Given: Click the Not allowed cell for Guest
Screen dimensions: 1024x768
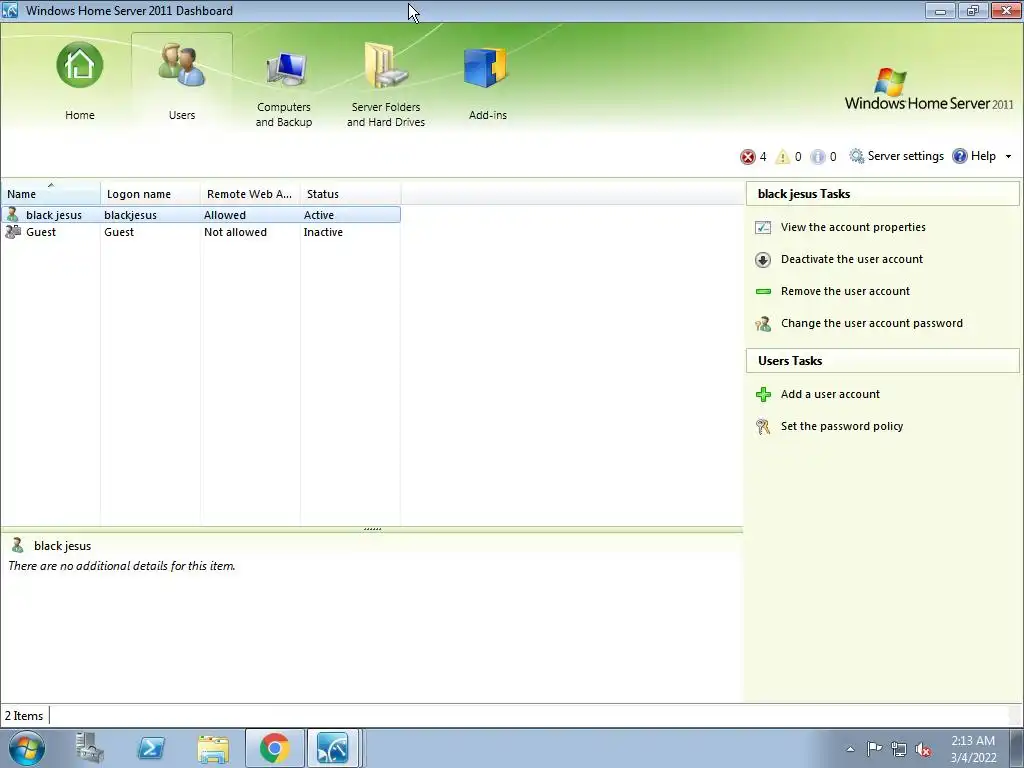Looking at the screenshot, I should coord(235,232).
